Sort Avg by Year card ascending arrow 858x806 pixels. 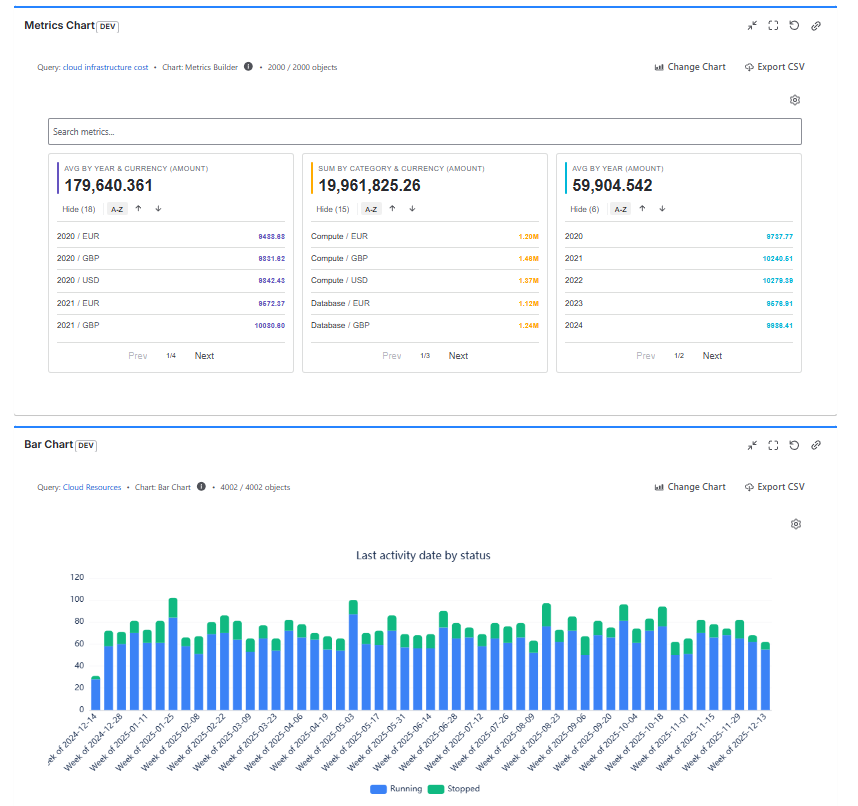pos(642,209)
